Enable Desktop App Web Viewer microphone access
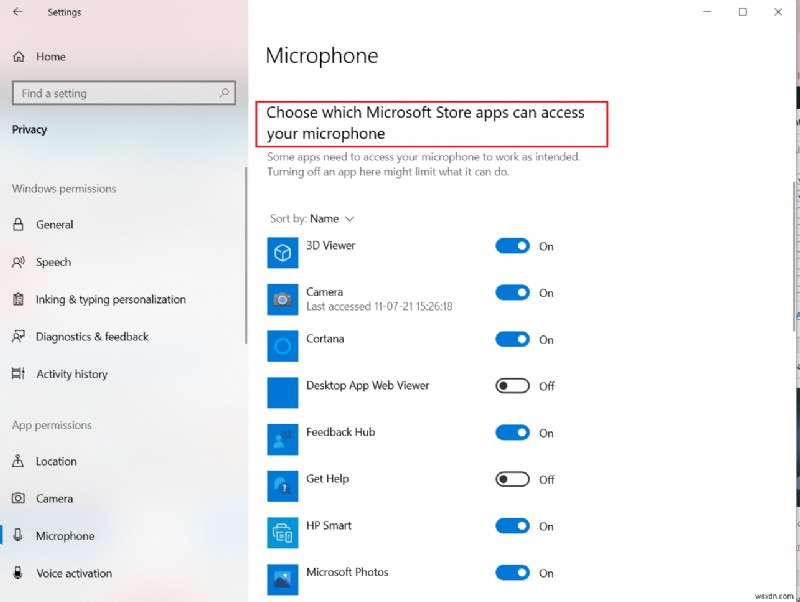The image size is (800, 602). tap(513, 386)
